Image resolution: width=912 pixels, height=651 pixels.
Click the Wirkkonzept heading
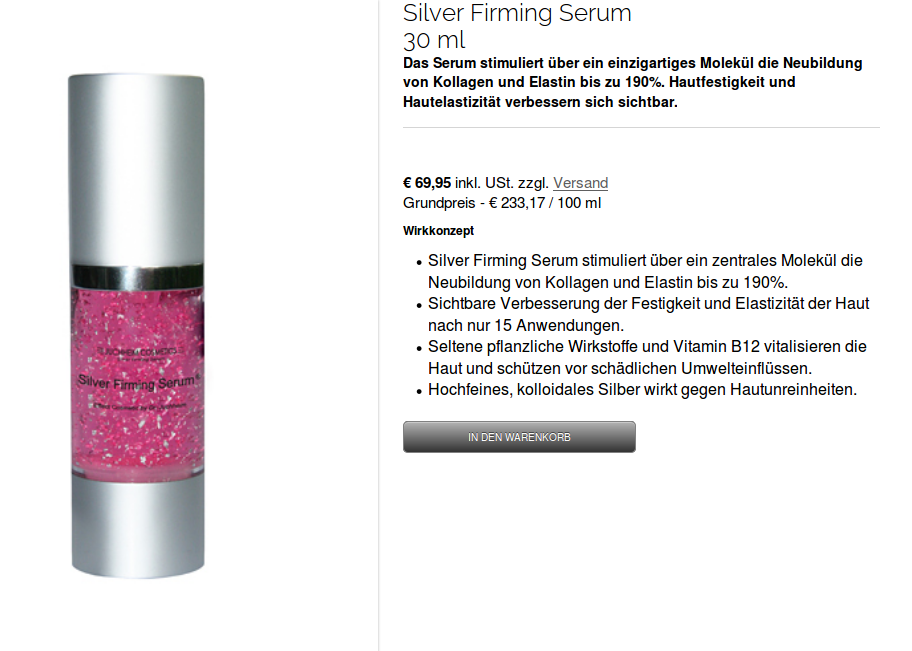(439, 231)
